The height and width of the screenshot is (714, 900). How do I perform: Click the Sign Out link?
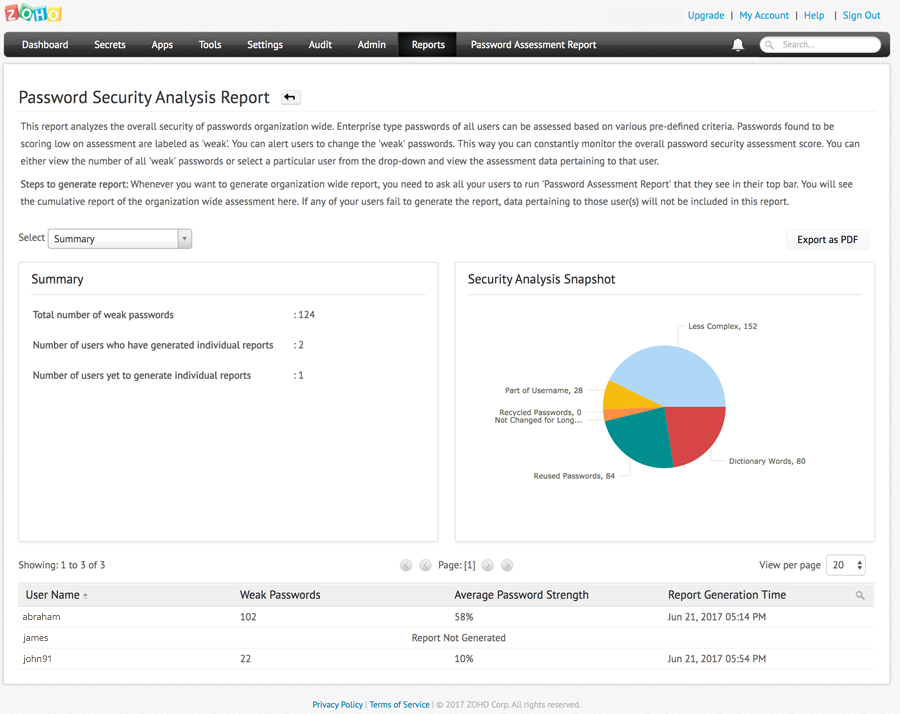(861, 15)
